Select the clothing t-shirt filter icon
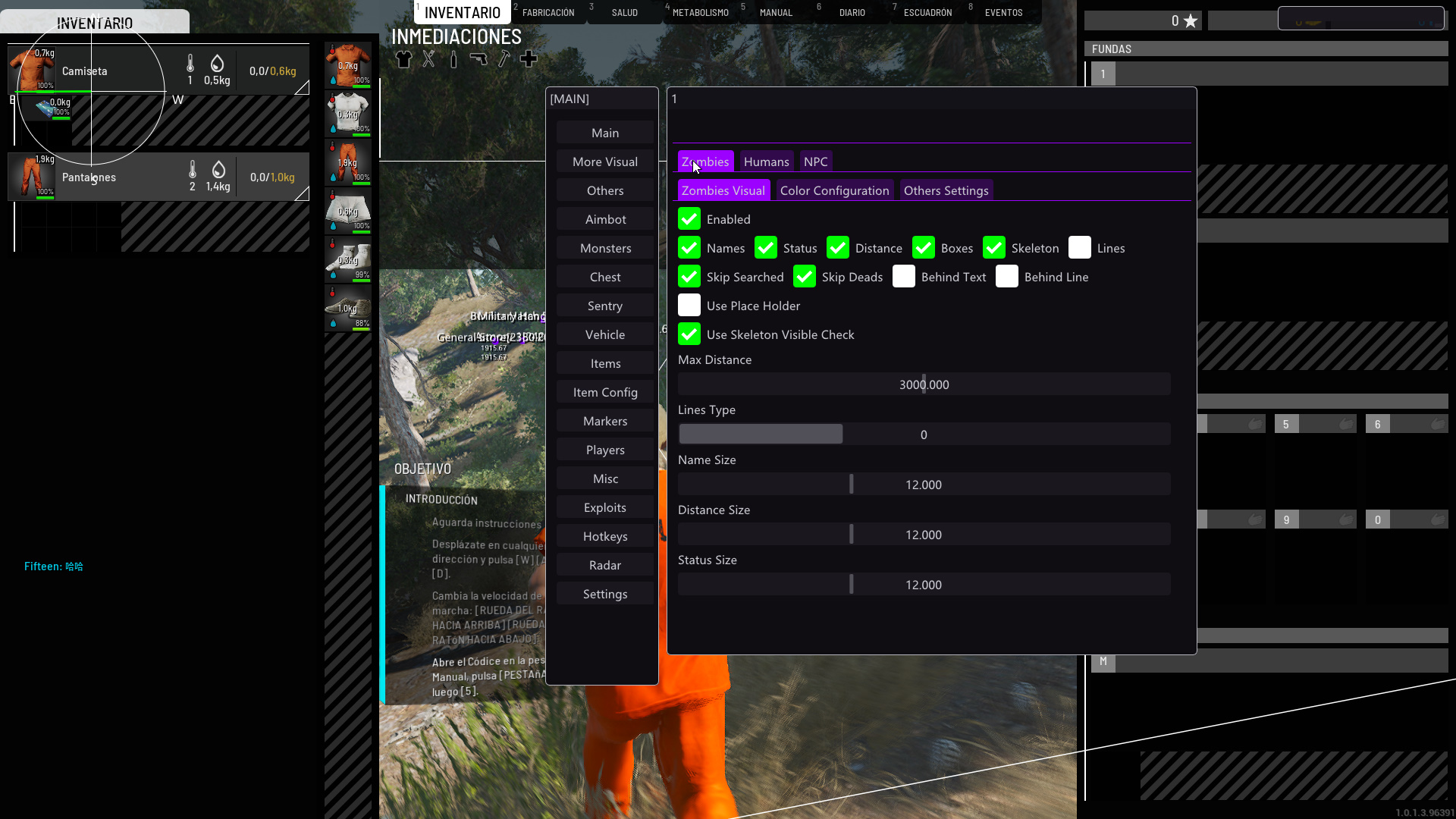 pyautogui.click(x=403, y=59)
